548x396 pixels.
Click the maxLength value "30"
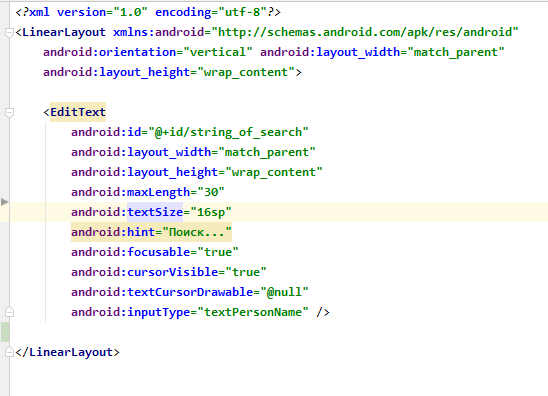211,192
